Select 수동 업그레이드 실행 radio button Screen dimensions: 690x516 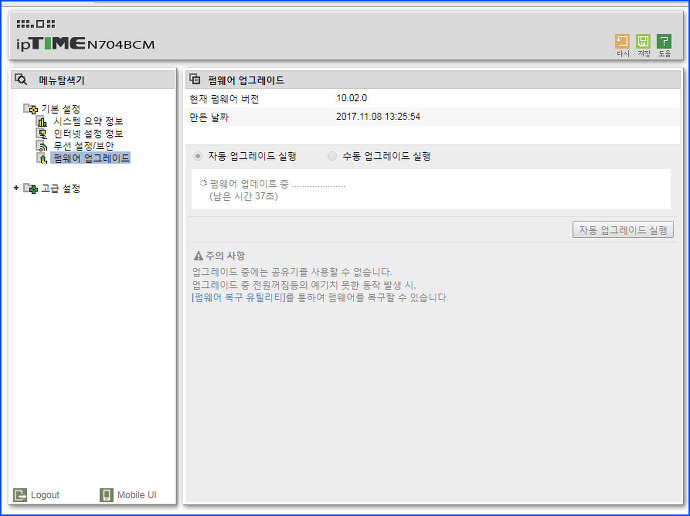(x=332, y=156)
